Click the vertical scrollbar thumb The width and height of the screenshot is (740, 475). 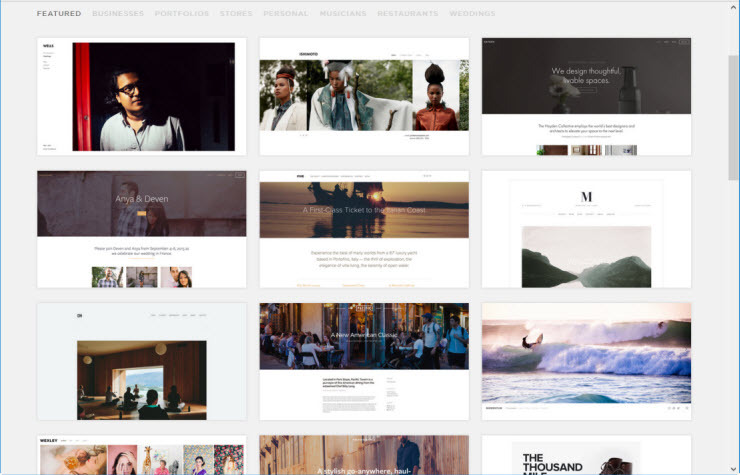pos(733,118)
